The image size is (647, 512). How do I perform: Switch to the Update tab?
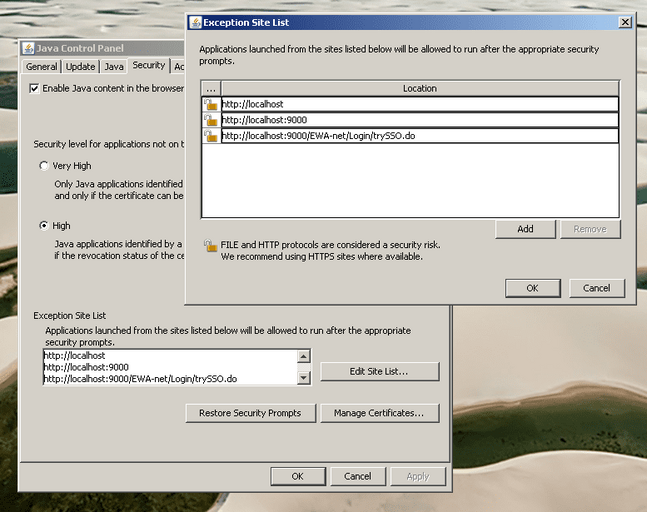pos(80,66)
